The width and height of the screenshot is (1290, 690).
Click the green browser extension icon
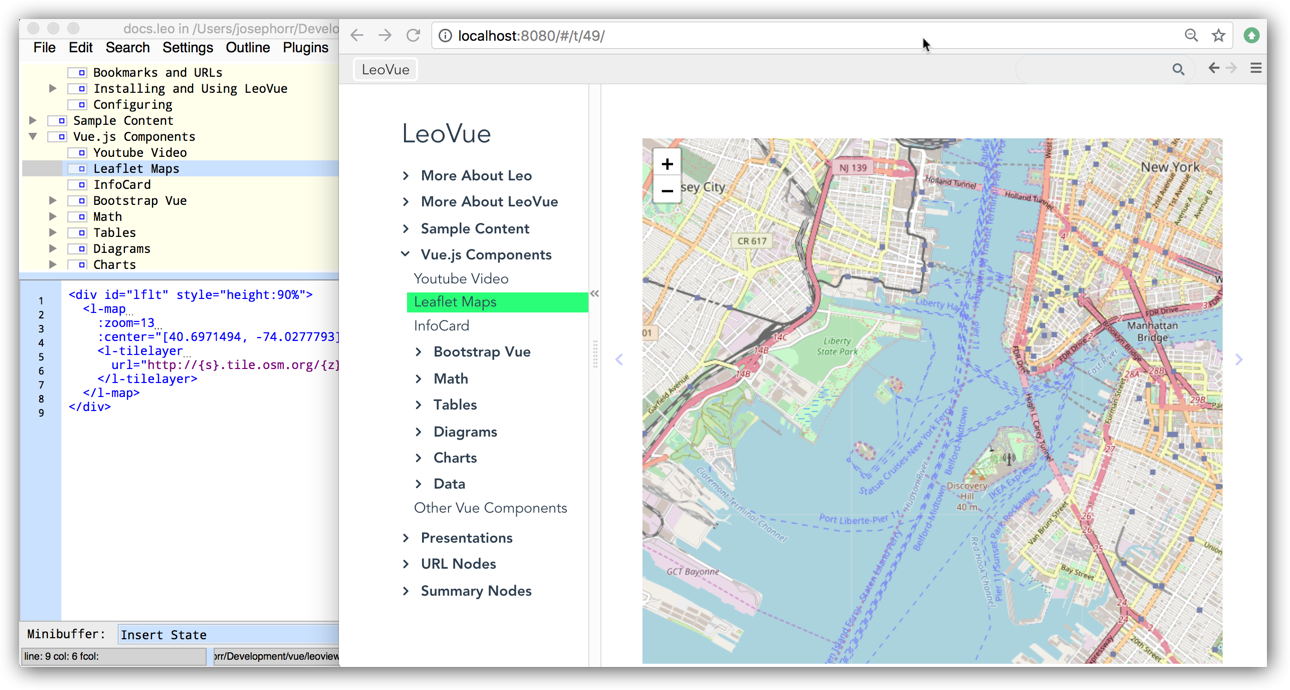pos(1251,35)
